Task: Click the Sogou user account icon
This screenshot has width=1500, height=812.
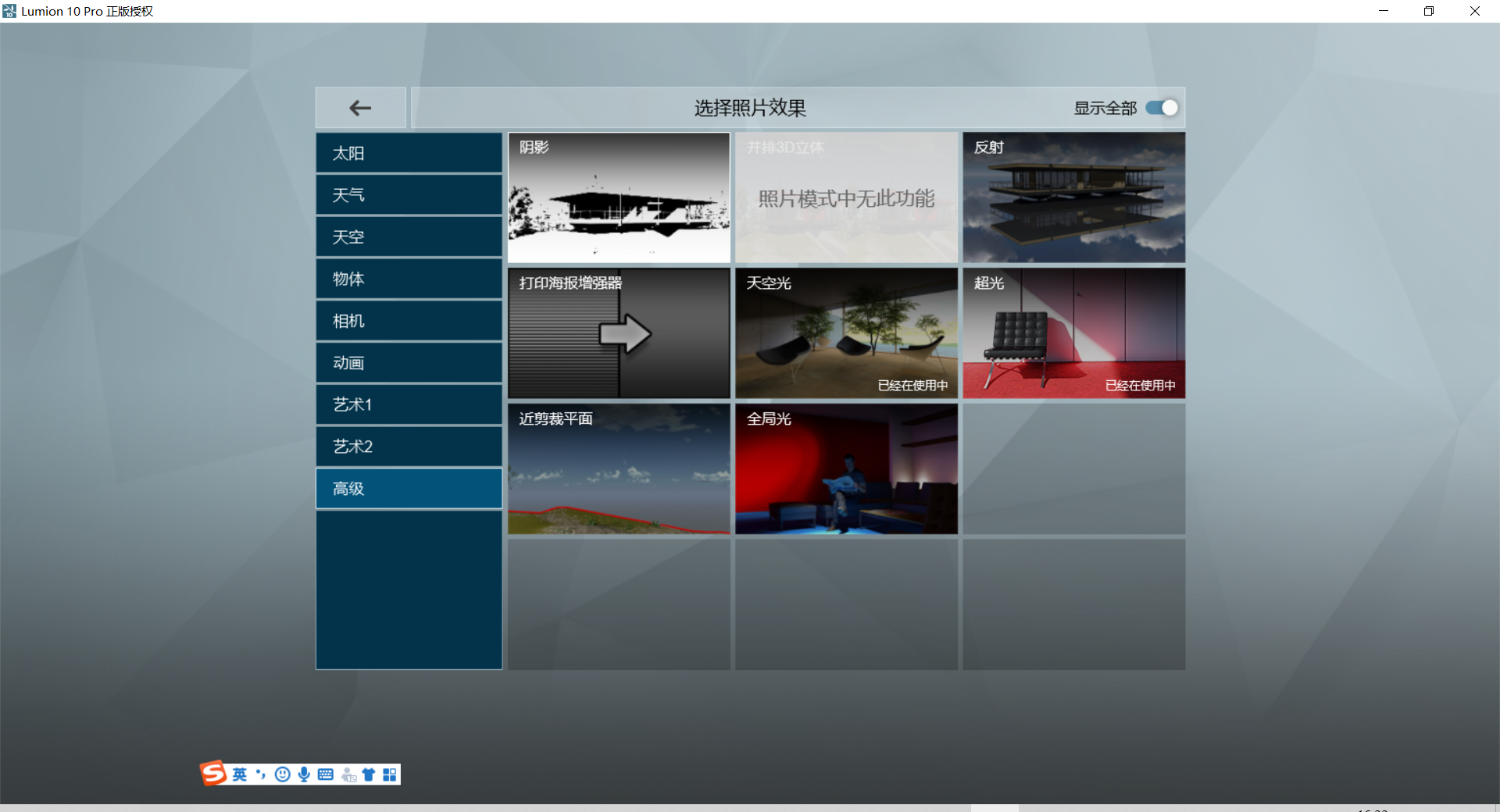Action: coord(348,775)
